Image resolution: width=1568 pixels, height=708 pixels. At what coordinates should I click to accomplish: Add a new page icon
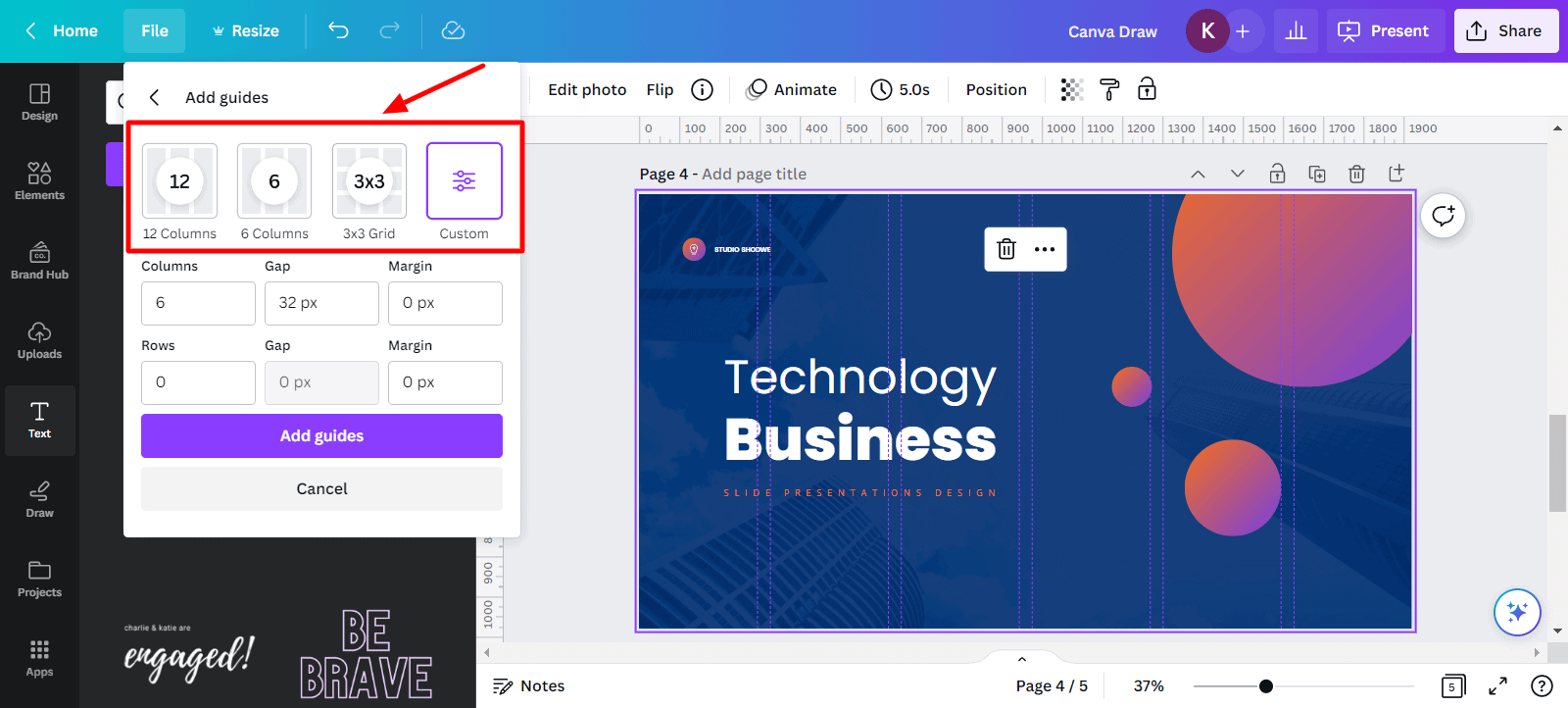(x=1396, y=174)
